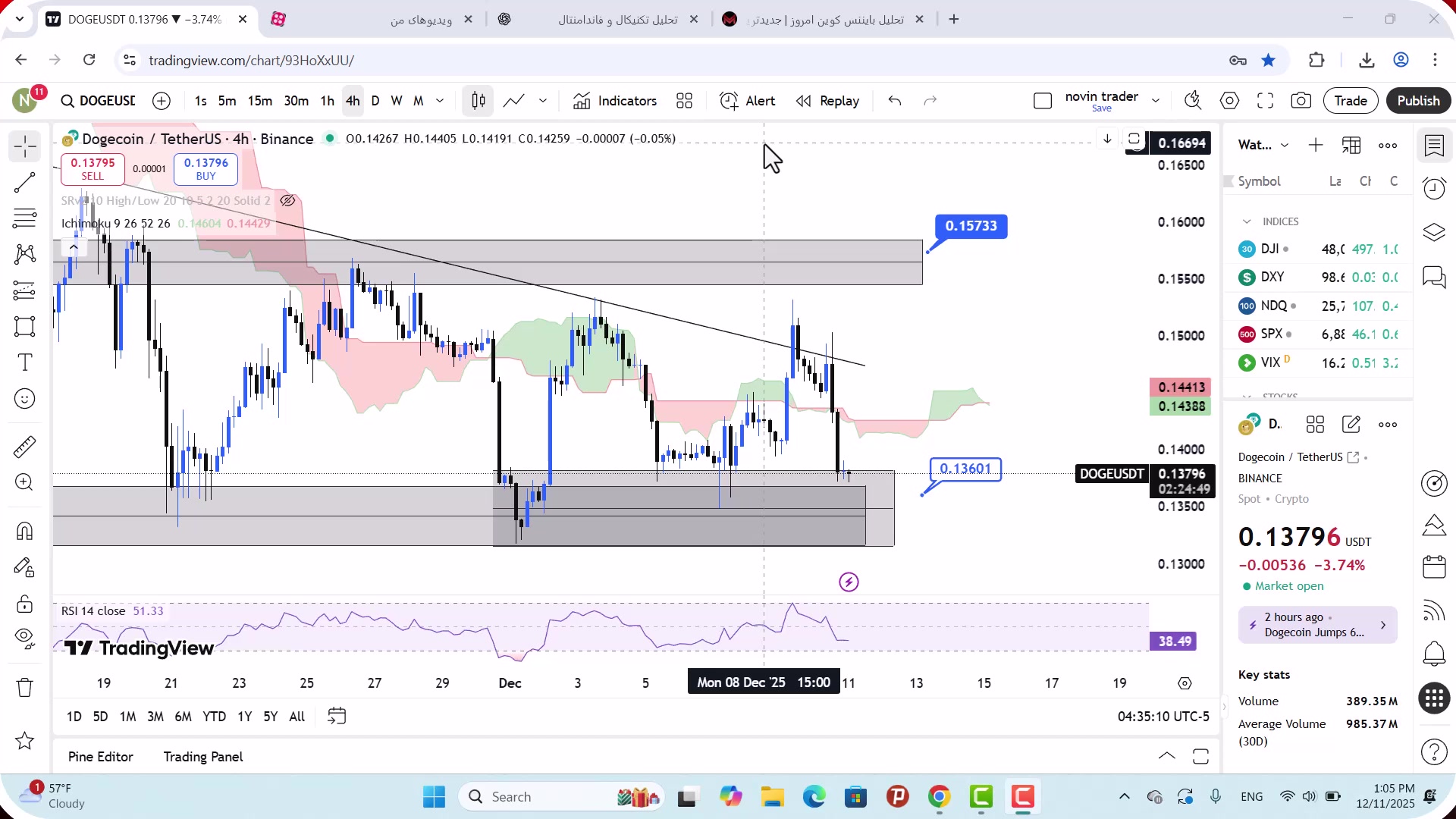Image resolution: width=1456 pixels, height=819 pixels.
Task: Collapse the INDICES watchlist section
Action: point(1247,221)
